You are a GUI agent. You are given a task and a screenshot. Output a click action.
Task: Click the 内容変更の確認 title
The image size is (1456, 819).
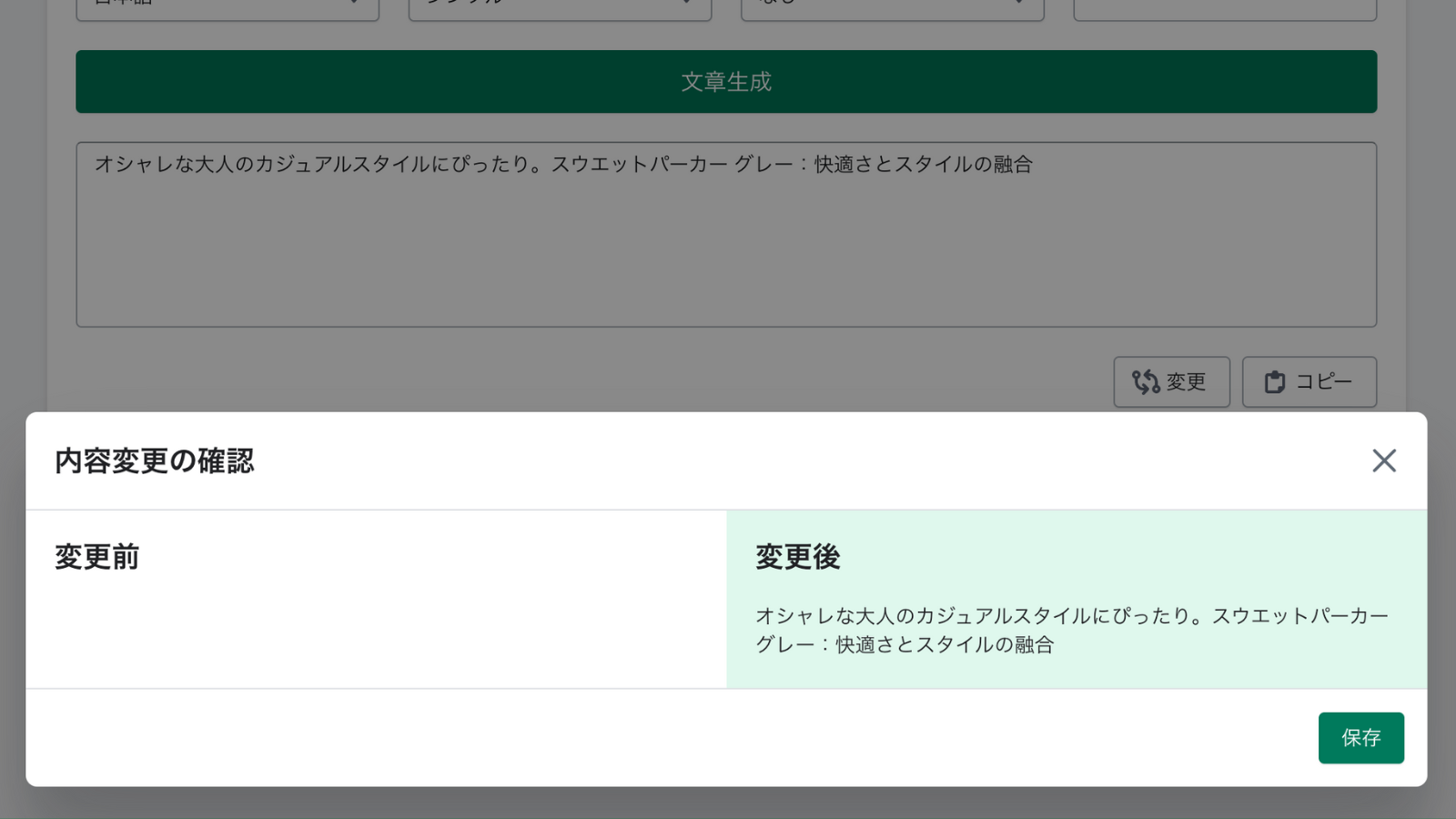(155, 461)
